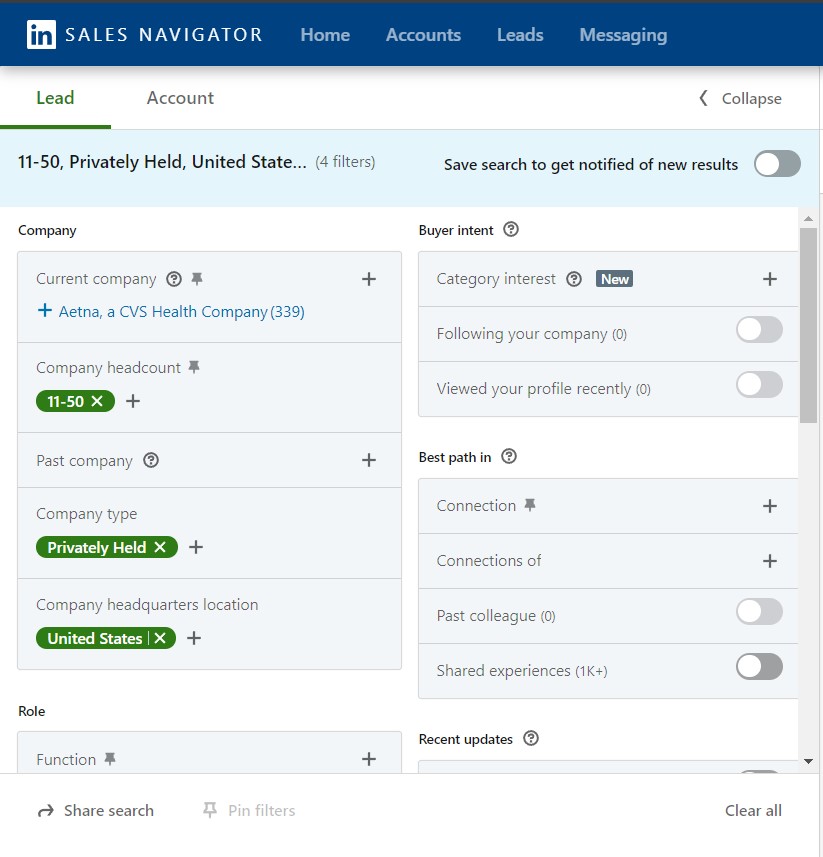Open help icon next to Best path in
This screenshot has height=857, width=823.
coord(509,456)
